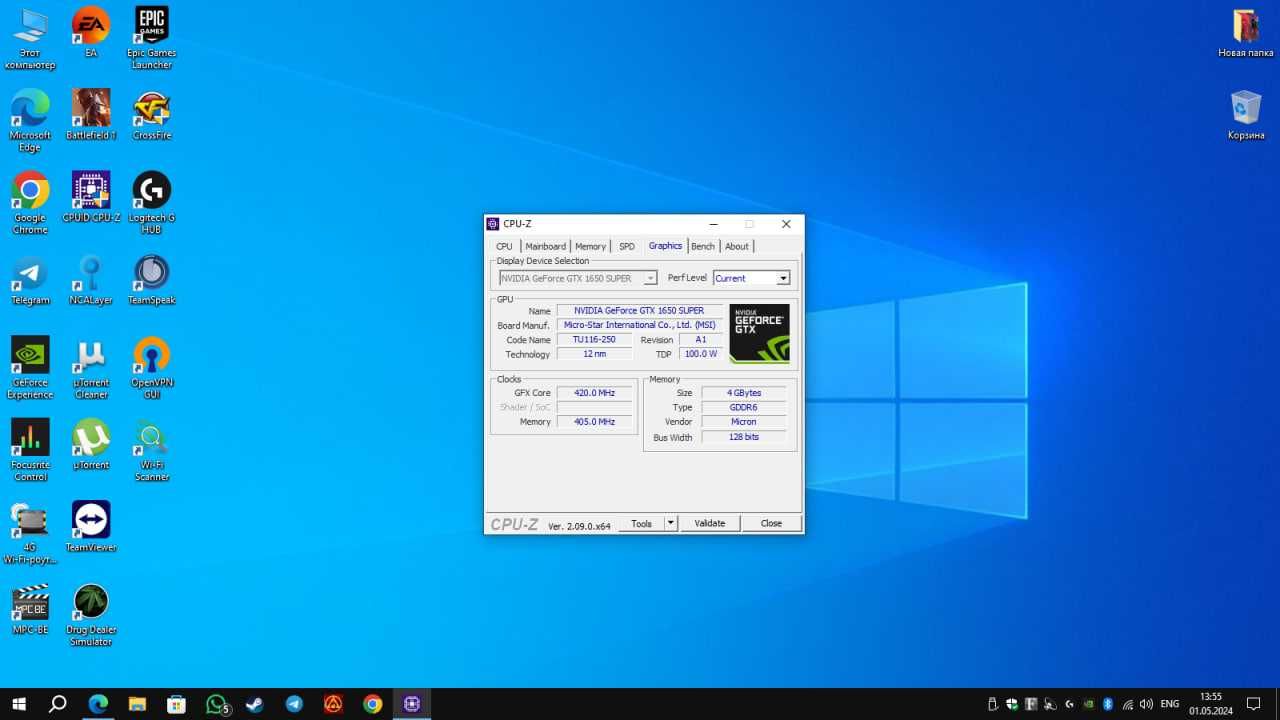This screenshot has width=1280, height=720.
Task: Click the CPU-Z title bar logo icon
Action: [x=492, y=224]
